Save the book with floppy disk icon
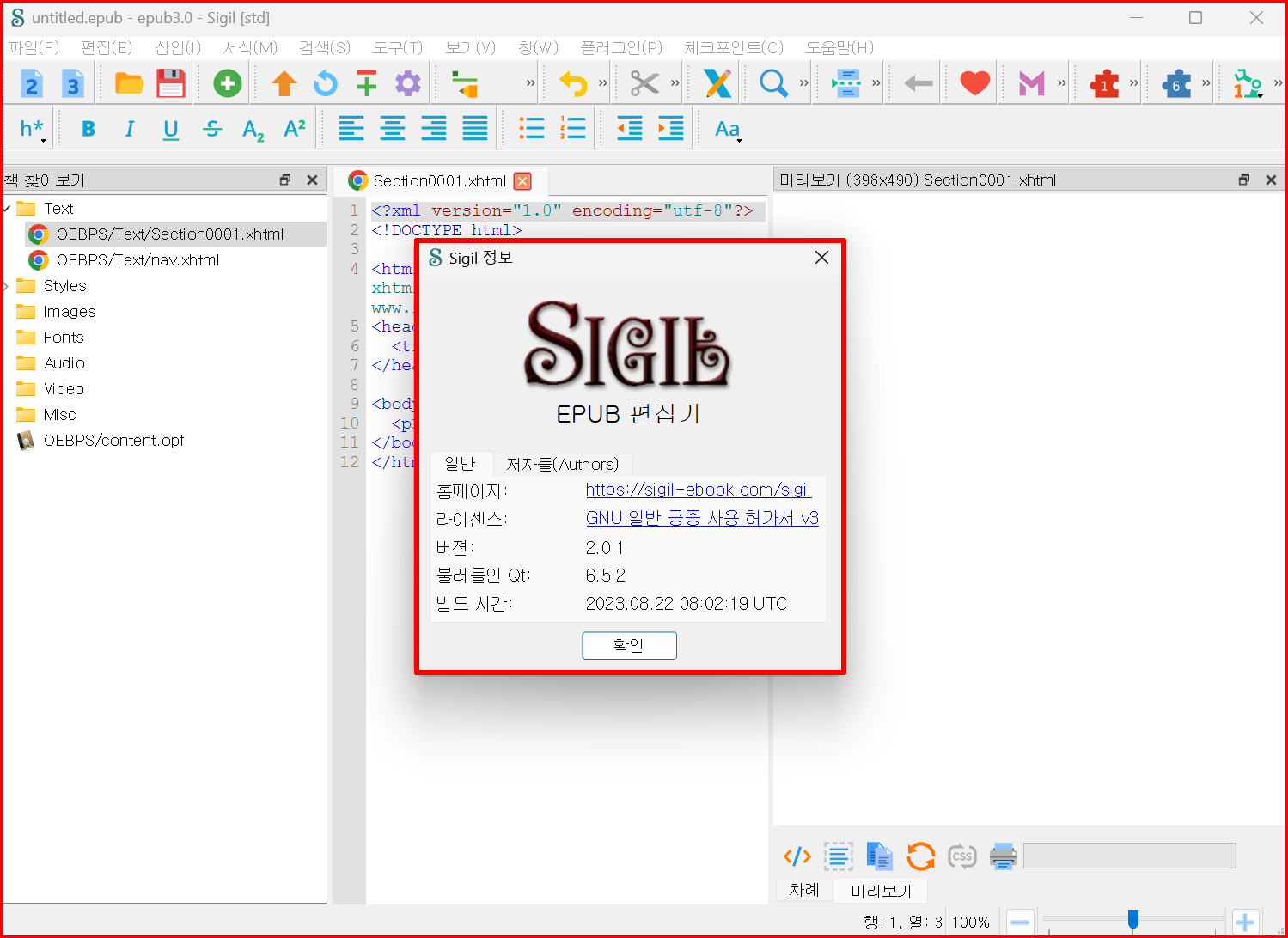1288x938 pixels. (171, 83)
